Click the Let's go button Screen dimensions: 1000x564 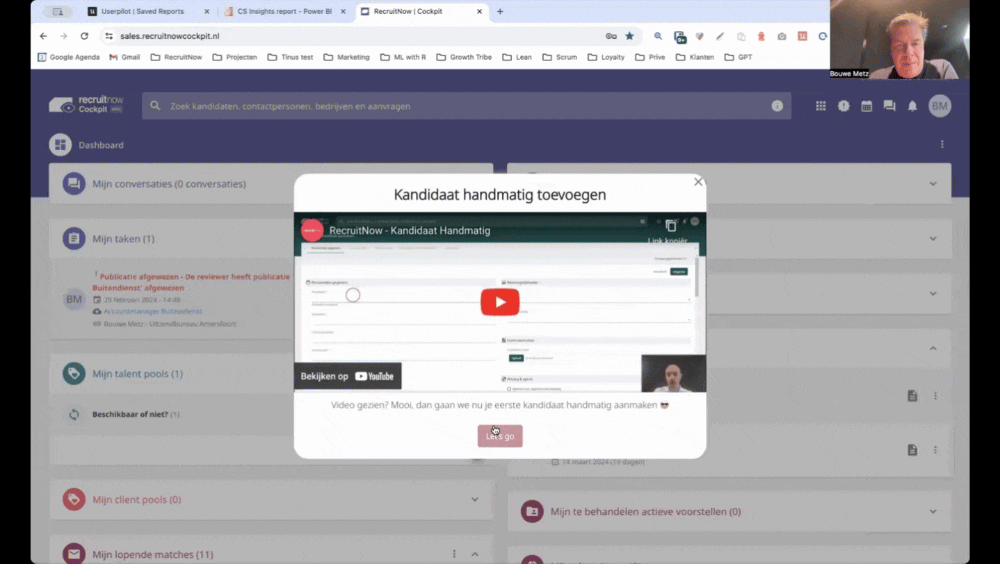point(499,436)
